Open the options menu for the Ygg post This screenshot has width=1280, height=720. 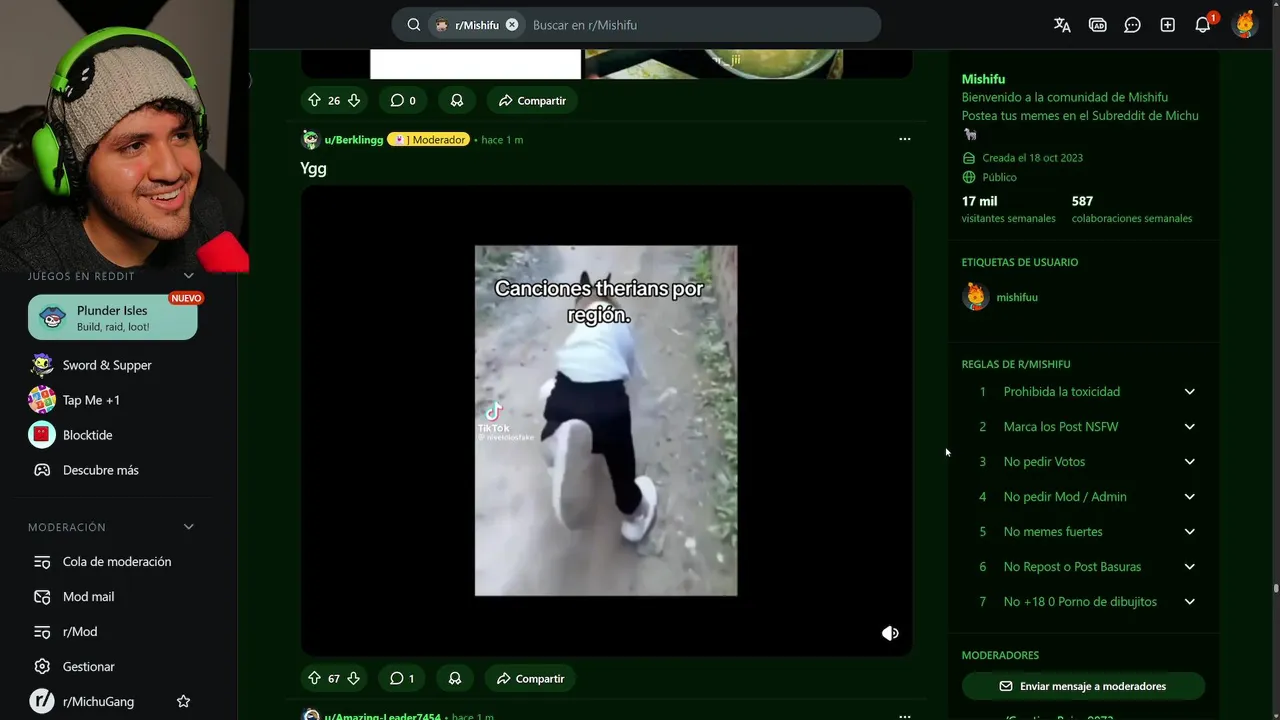(905, 139)
